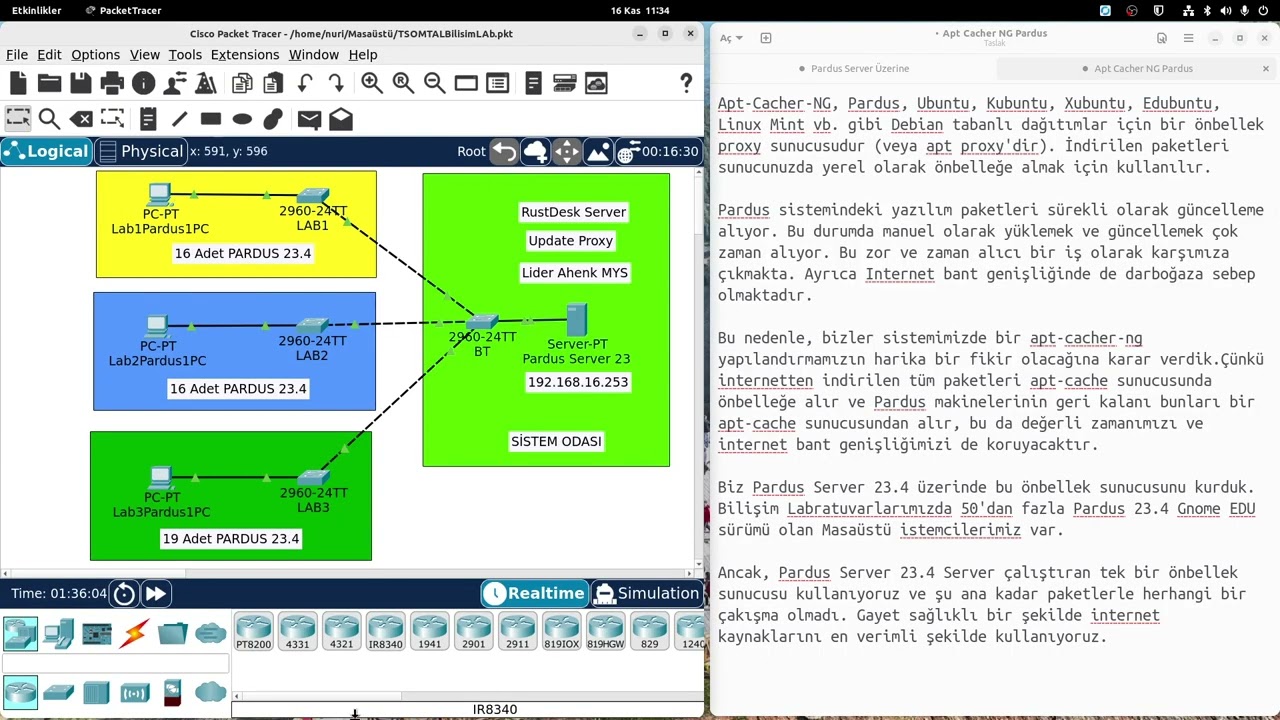Select the Switches subcategory icon
Screen dimensions: 1280x720
pos(59,692)
